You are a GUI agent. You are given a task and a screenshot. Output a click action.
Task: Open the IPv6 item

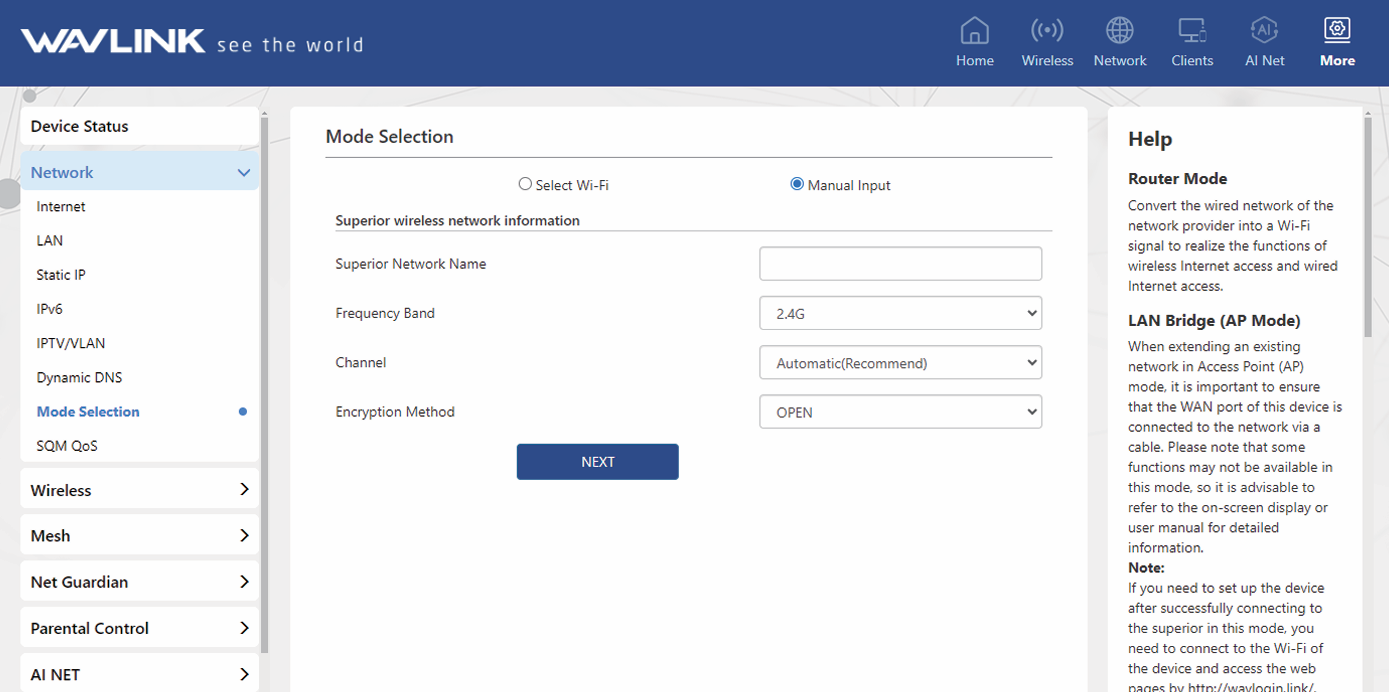click(x=50, y=309)
